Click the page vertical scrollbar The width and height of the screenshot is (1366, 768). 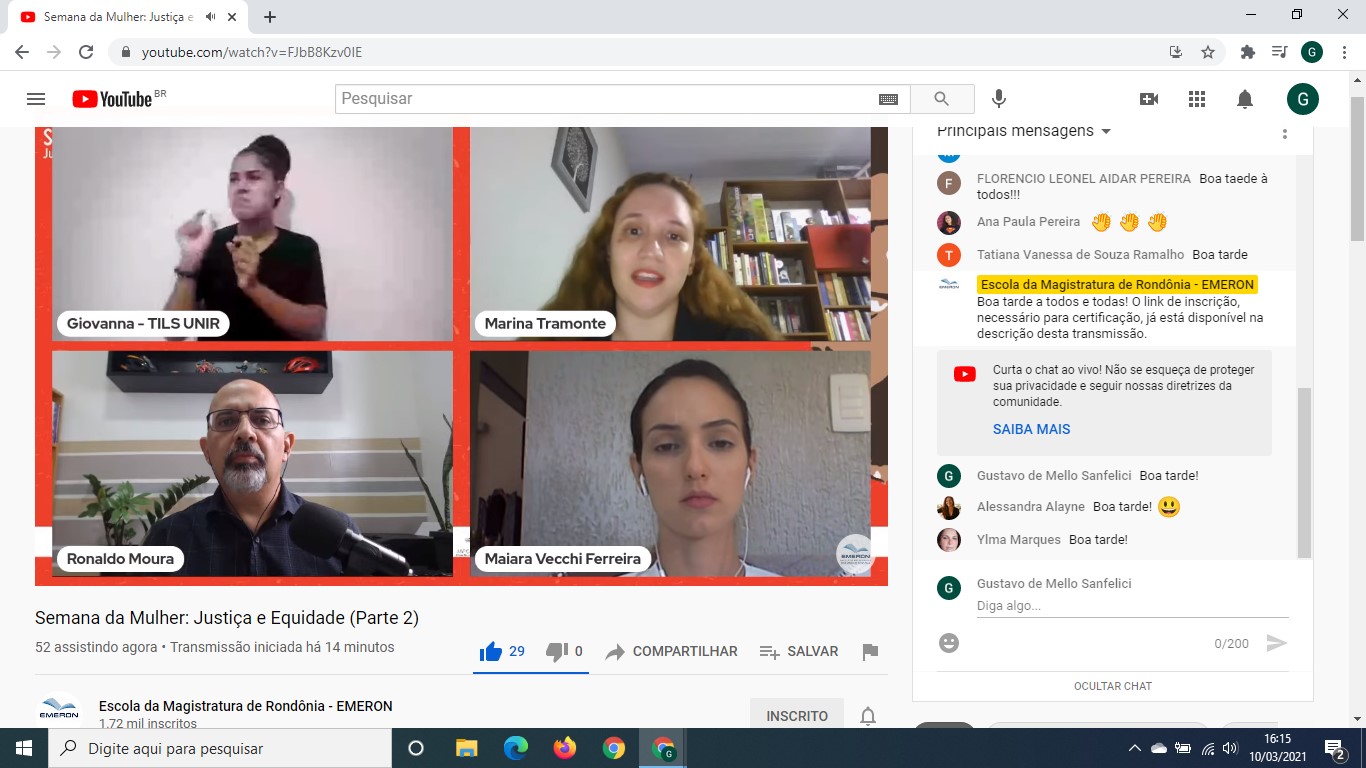point(1357,170)
